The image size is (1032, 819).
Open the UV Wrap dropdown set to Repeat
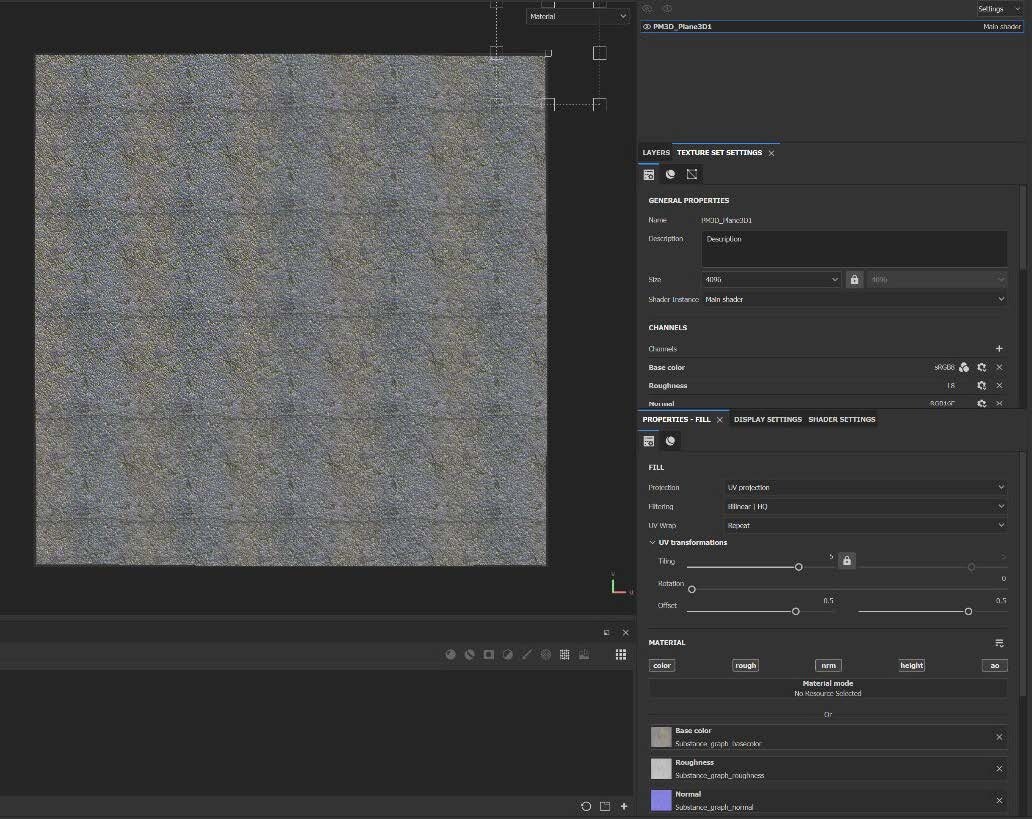click(x=864, y=524)
